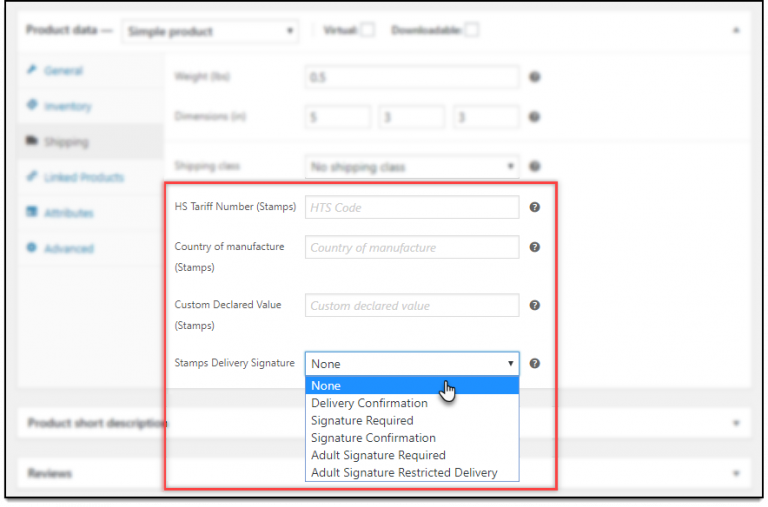Click help icon beside HS Tariff Number
The width and height of the screenshot is (768, 507).
pos(534,207)
